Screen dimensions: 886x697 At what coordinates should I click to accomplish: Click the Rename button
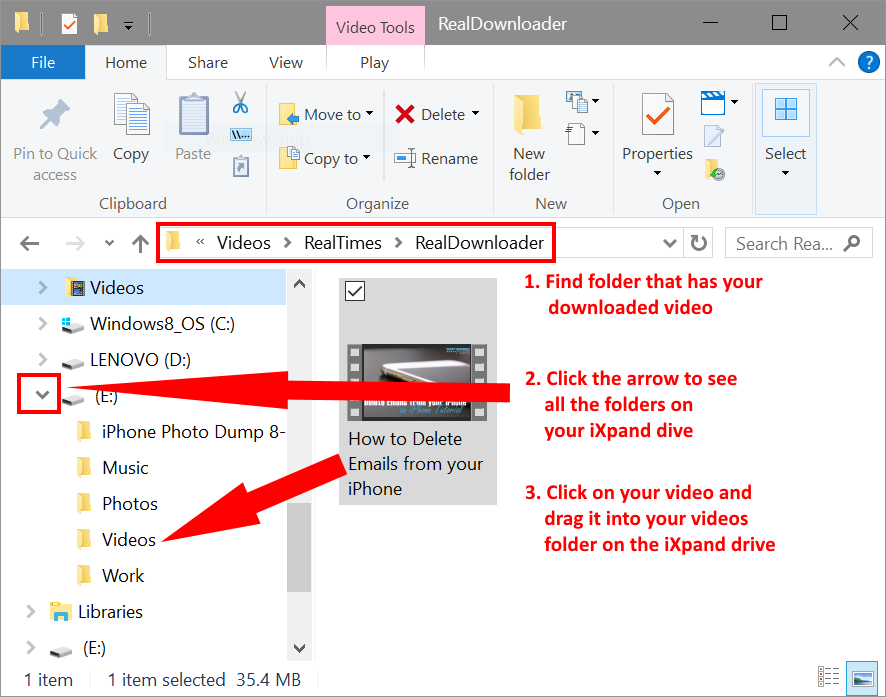click(436, 159)
